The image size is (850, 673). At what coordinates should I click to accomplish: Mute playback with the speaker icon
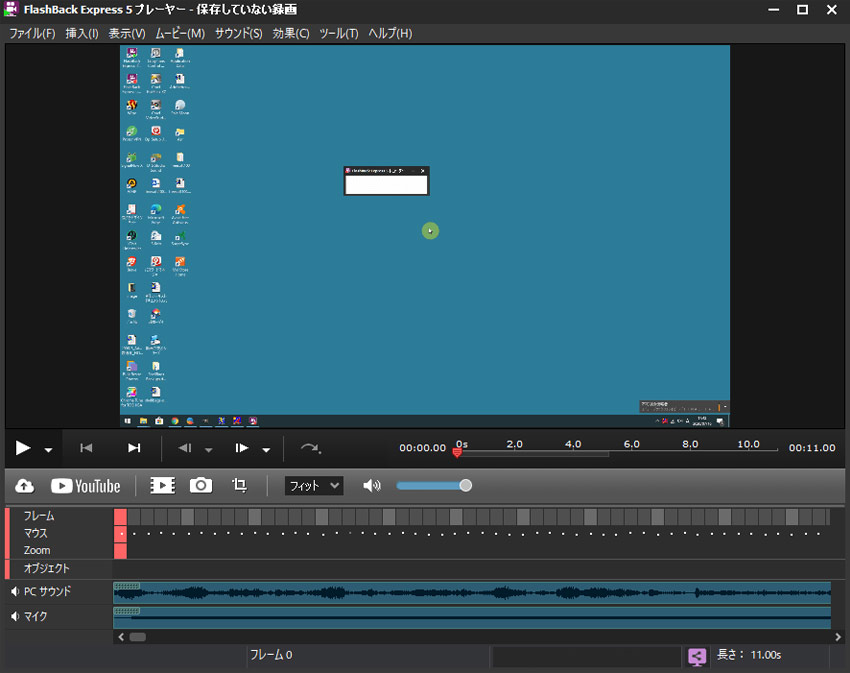tap(372, 485)
